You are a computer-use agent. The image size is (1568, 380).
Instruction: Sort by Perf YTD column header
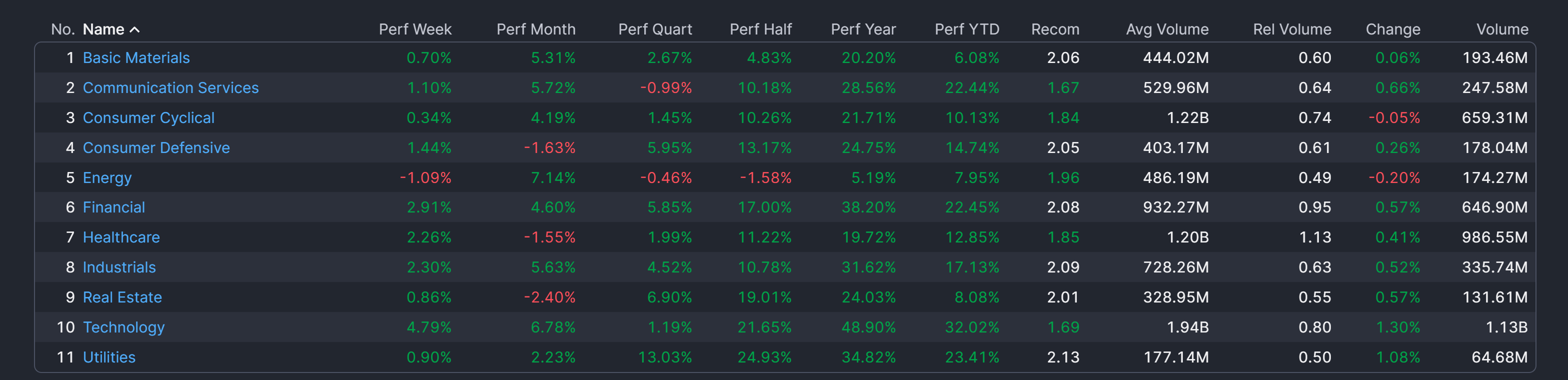click(967, 29)
